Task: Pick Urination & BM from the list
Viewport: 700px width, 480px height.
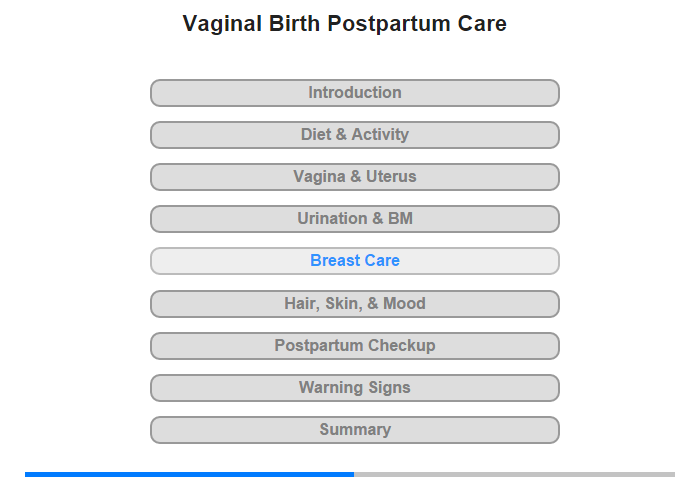Action: click(x=354, y=219)
